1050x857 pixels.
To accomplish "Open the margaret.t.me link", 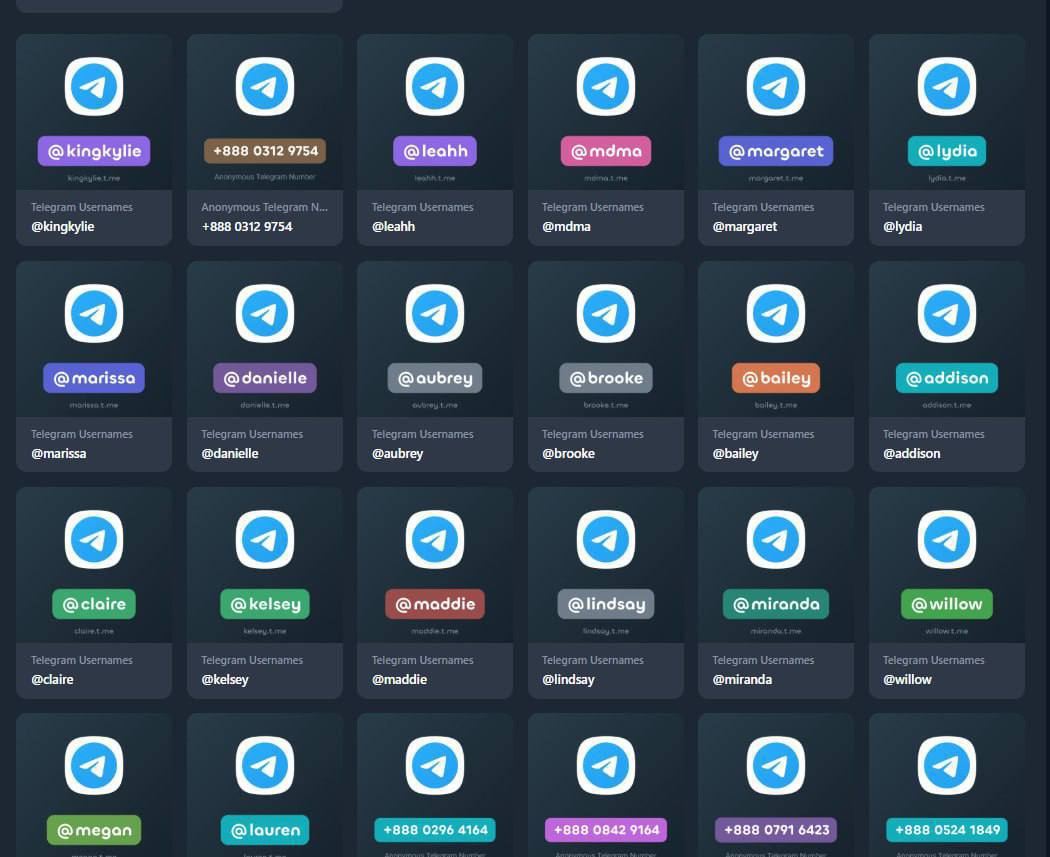I will (775, 178).
